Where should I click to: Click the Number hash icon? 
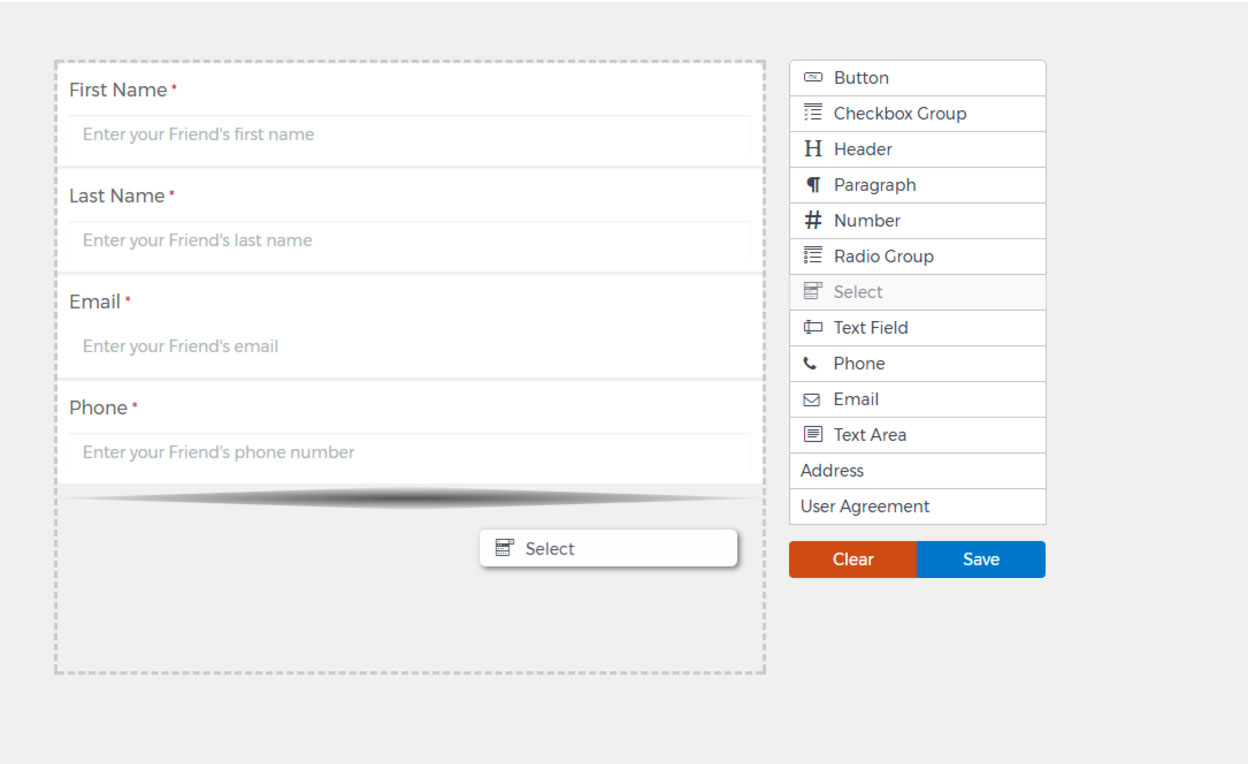[x=813, y=220]
